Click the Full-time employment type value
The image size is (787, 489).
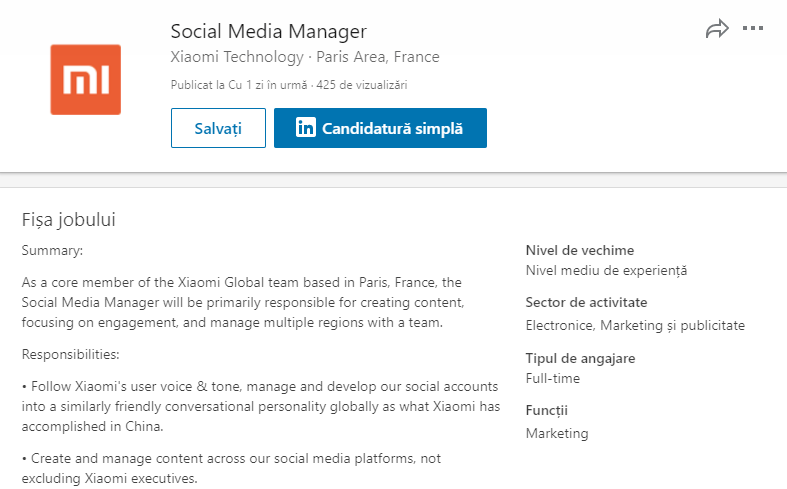(x=553, y=378)
